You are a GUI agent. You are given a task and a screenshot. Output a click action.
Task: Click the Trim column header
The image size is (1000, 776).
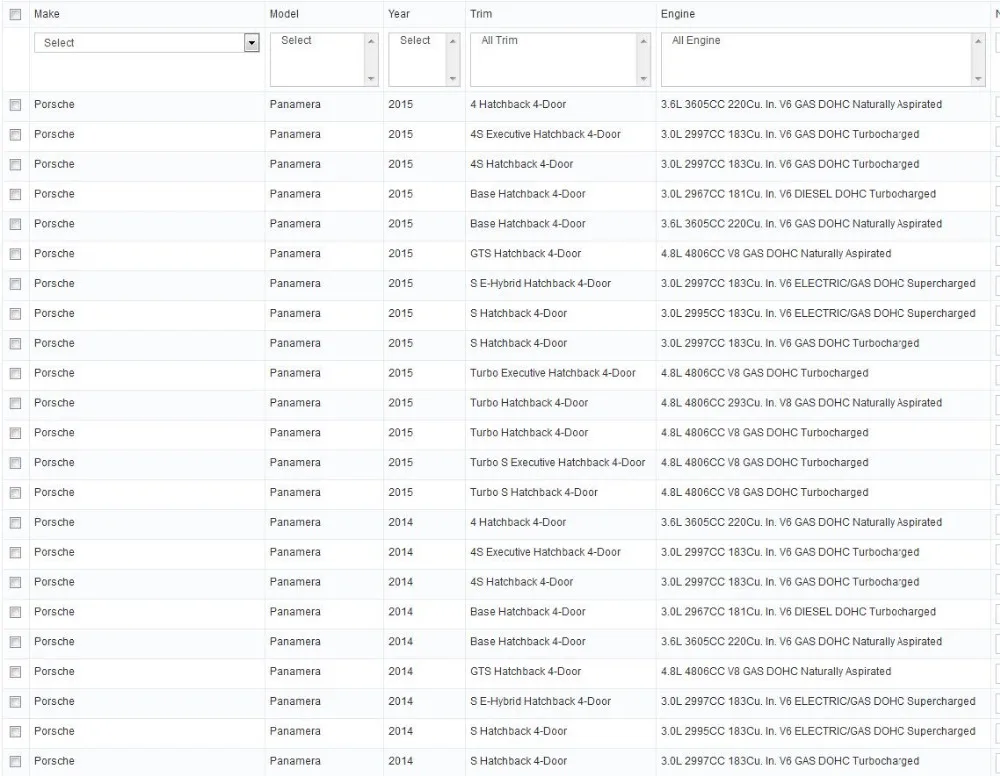[x=481, y=14]
